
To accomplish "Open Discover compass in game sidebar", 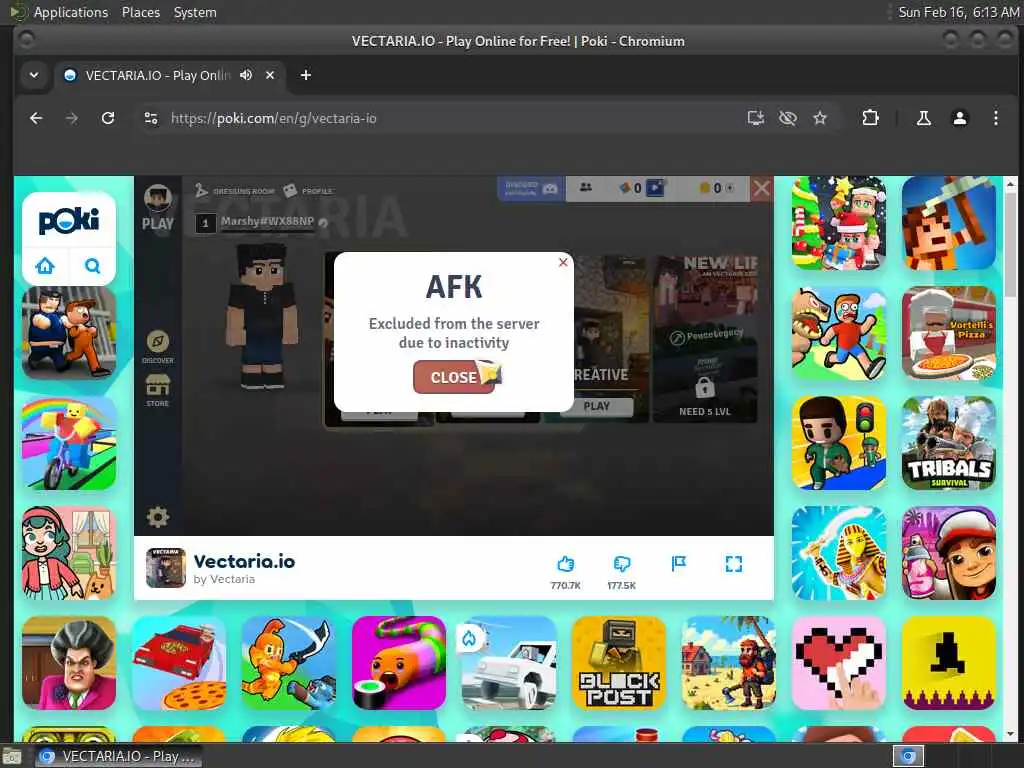I will pyautogui.click(x=157, y=347).
